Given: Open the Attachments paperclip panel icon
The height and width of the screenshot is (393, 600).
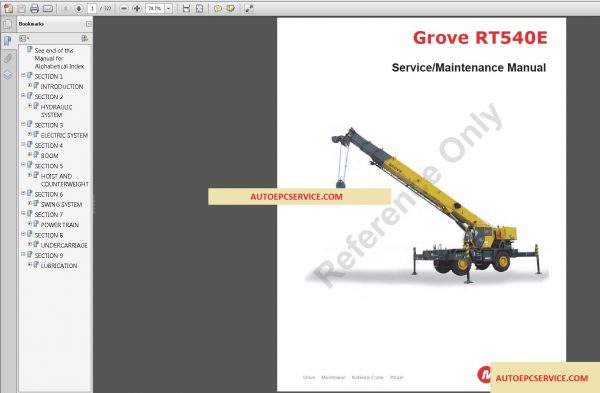Looking at the screenshot, I should click(x=8, y=58).
